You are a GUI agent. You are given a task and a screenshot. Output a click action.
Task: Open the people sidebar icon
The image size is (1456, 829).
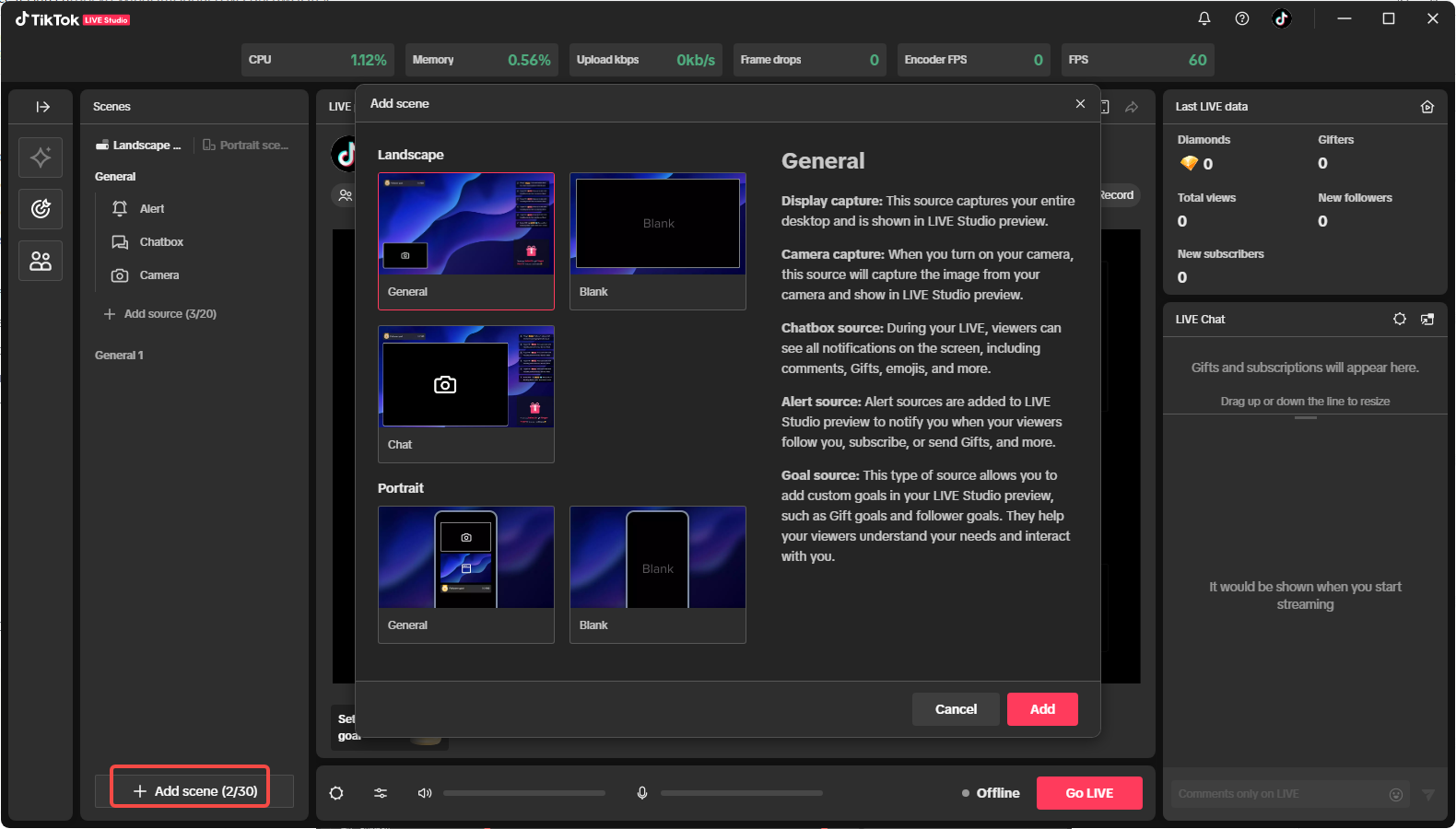tap(41, 262)
